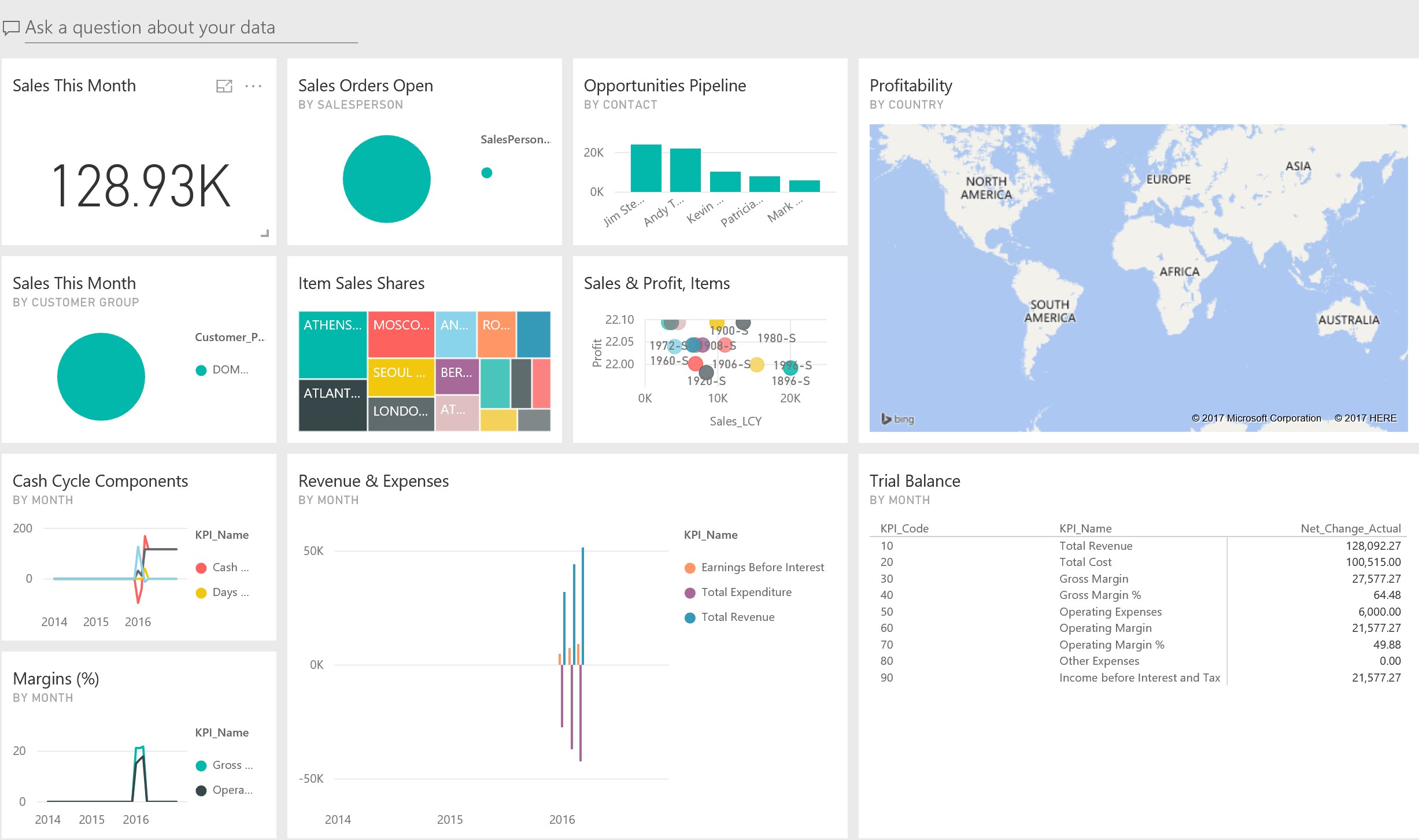Select the Earnings Before Interest legend entry

tap(762, 568)
